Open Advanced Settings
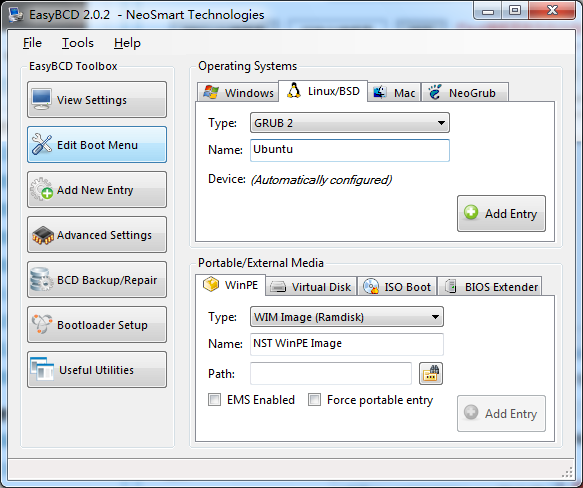 [x=97, y=235]
